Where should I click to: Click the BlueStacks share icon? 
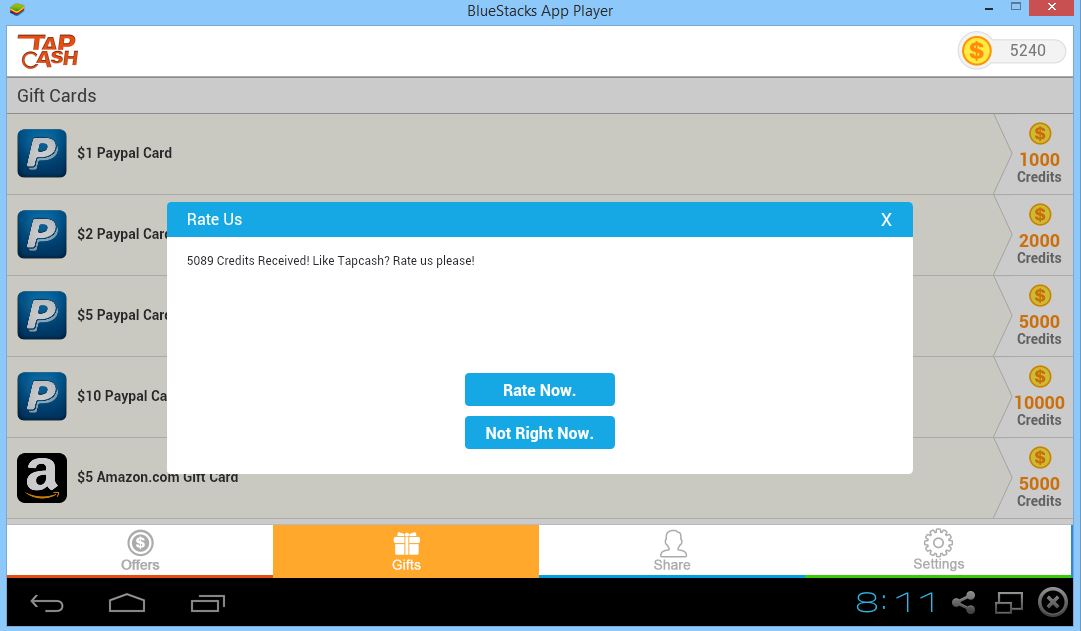click(963, 603)
